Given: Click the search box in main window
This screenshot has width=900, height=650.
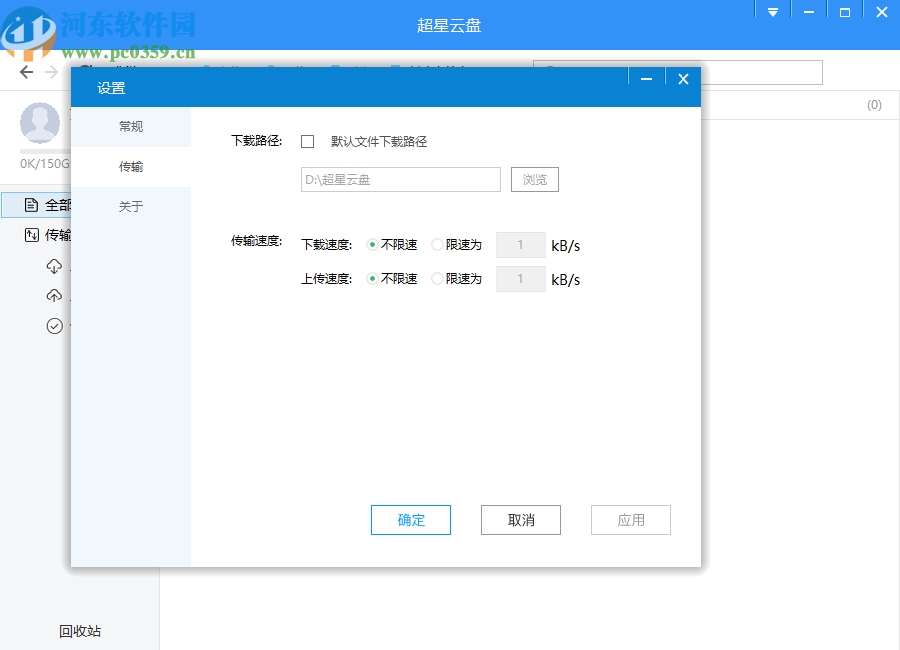Looking at the screenshot, I should pyautogui.click(x=761, y=72).
